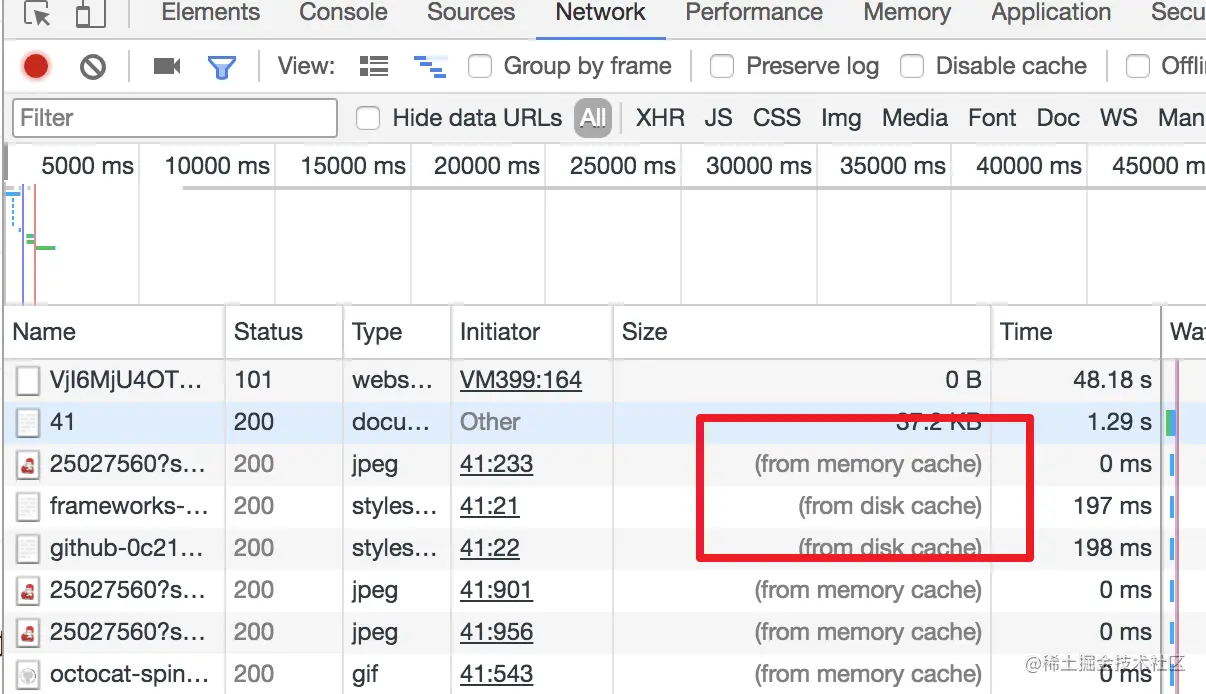Check the Disable cache option

point(912,67)
